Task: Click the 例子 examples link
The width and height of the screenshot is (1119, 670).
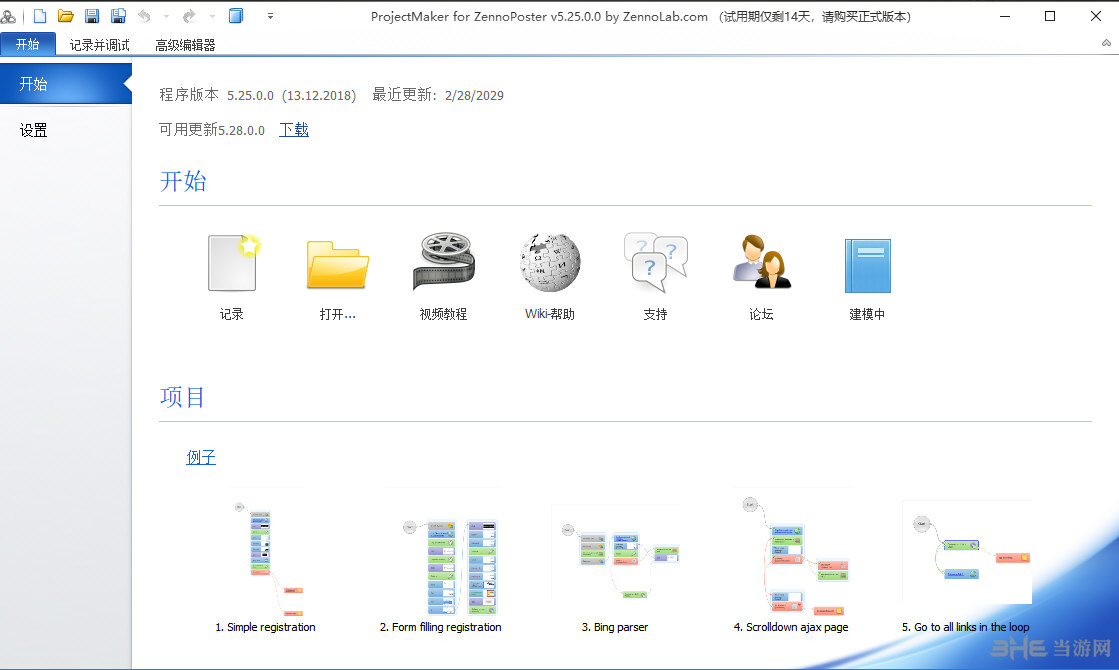Action: click(201, 457)
